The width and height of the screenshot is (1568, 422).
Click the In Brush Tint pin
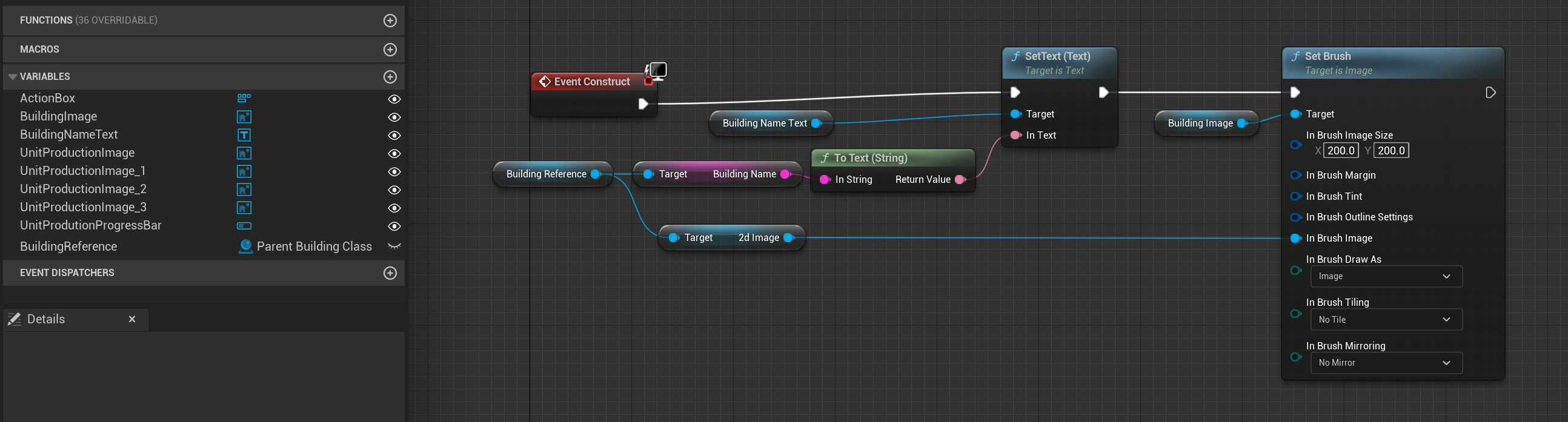(x=1296, y=196)
